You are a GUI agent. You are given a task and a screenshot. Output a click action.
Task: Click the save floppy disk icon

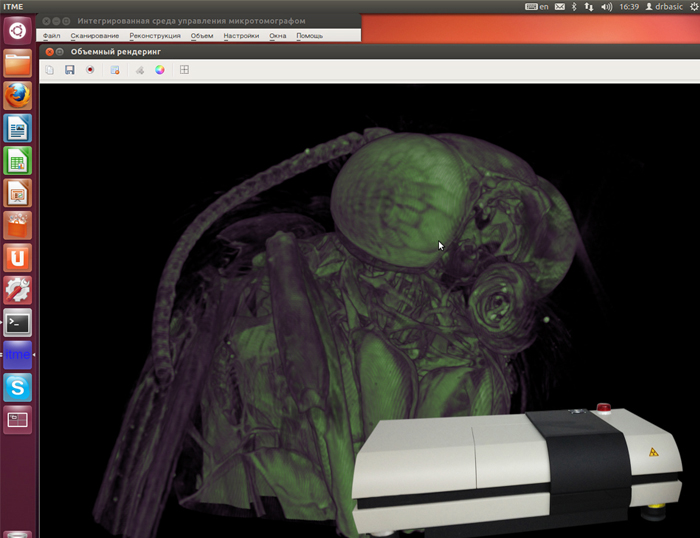click(70, 70)
